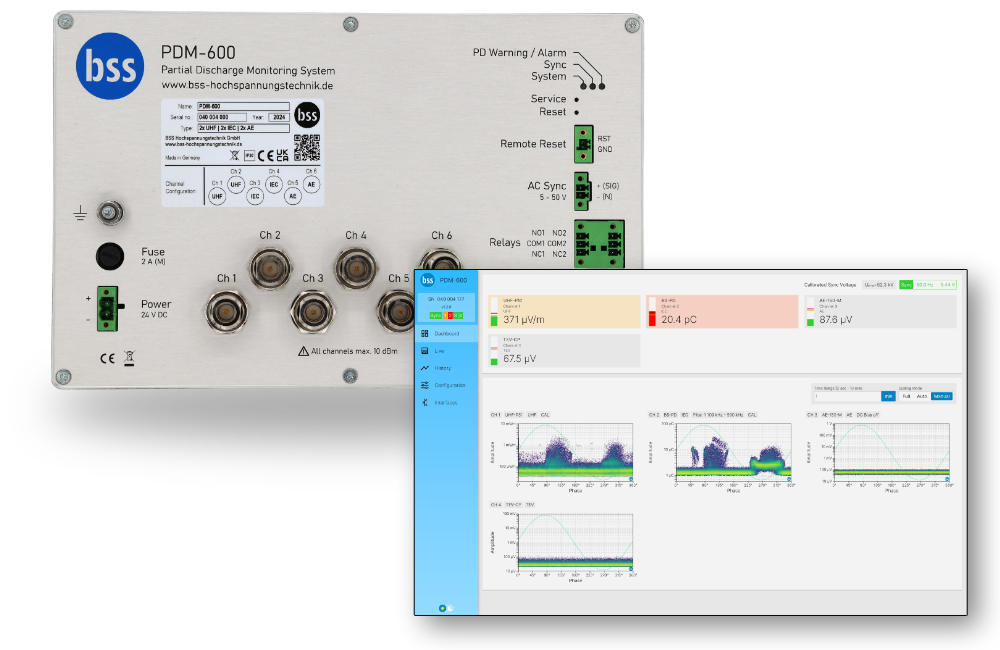Open the TEV-CP card showing 67.5 µV
This screenshot has width=1000, height=650.
click(564, 351)
